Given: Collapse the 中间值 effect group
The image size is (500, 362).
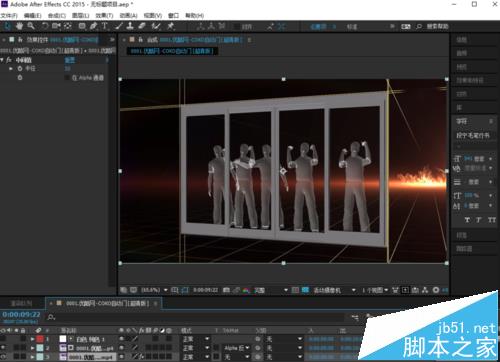Looking at the screenshot, I should pos(3,60).
